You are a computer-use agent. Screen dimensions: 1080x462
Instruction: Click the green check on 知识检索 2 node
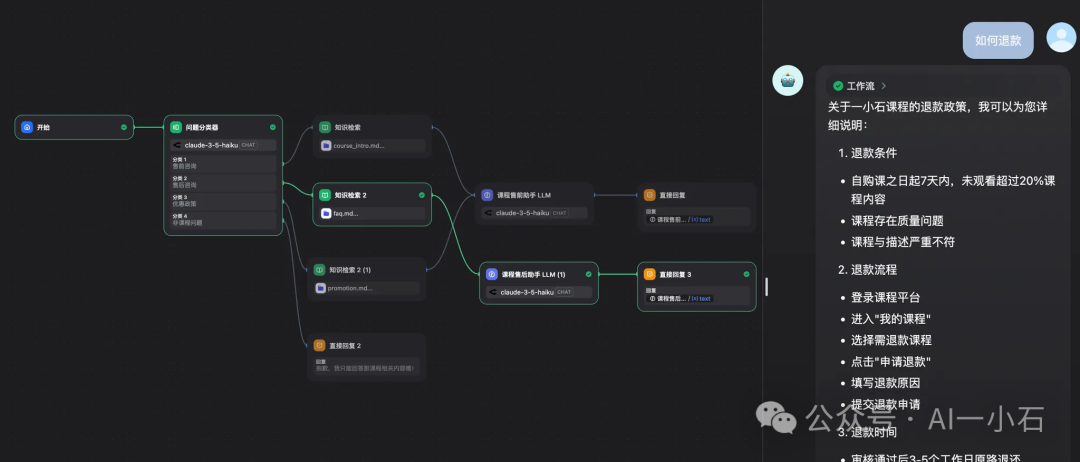(x=422, y=195)
